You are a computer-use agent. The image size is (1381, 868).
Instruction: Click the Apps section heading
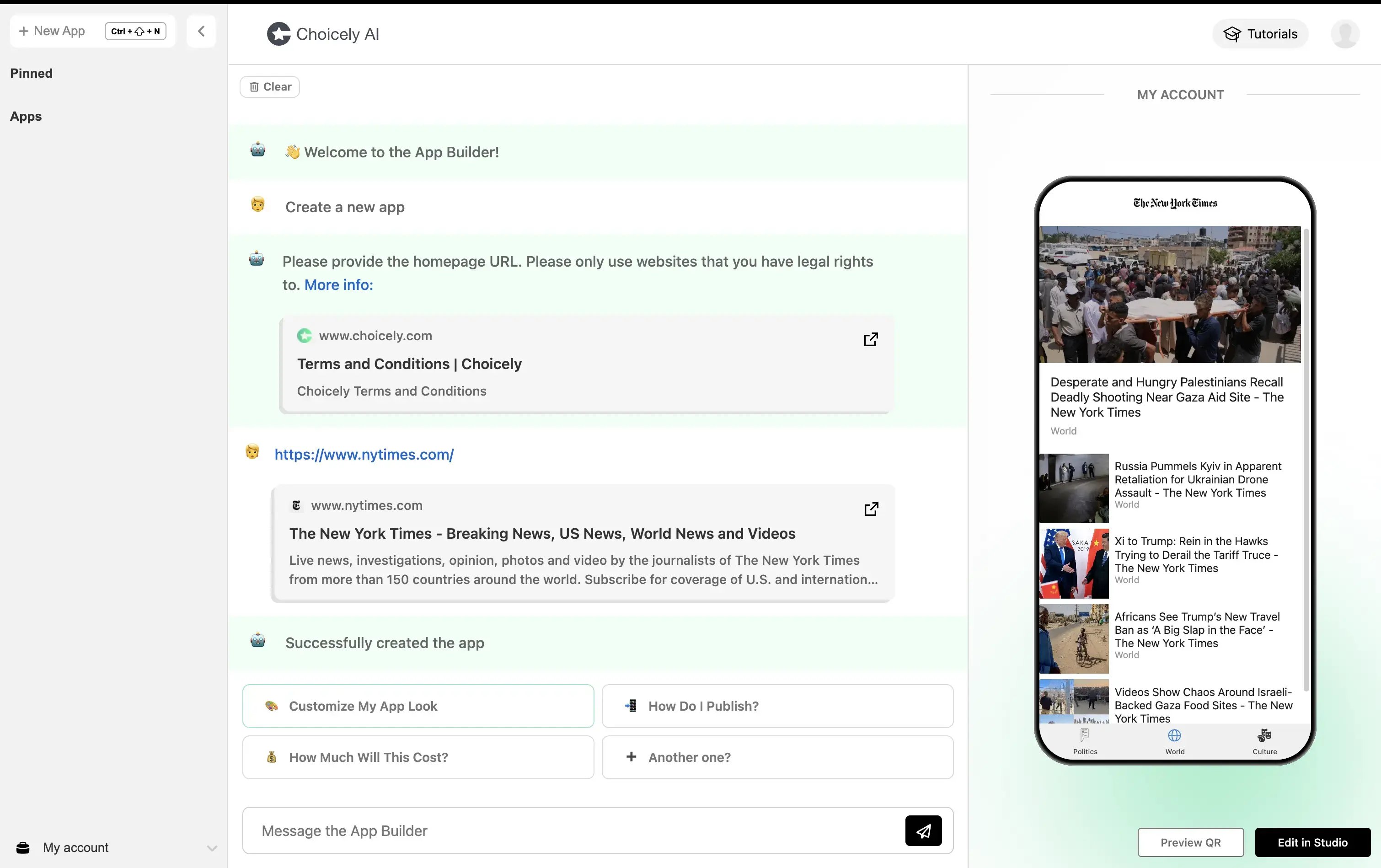pyautogui.click(x=26, y=117)
